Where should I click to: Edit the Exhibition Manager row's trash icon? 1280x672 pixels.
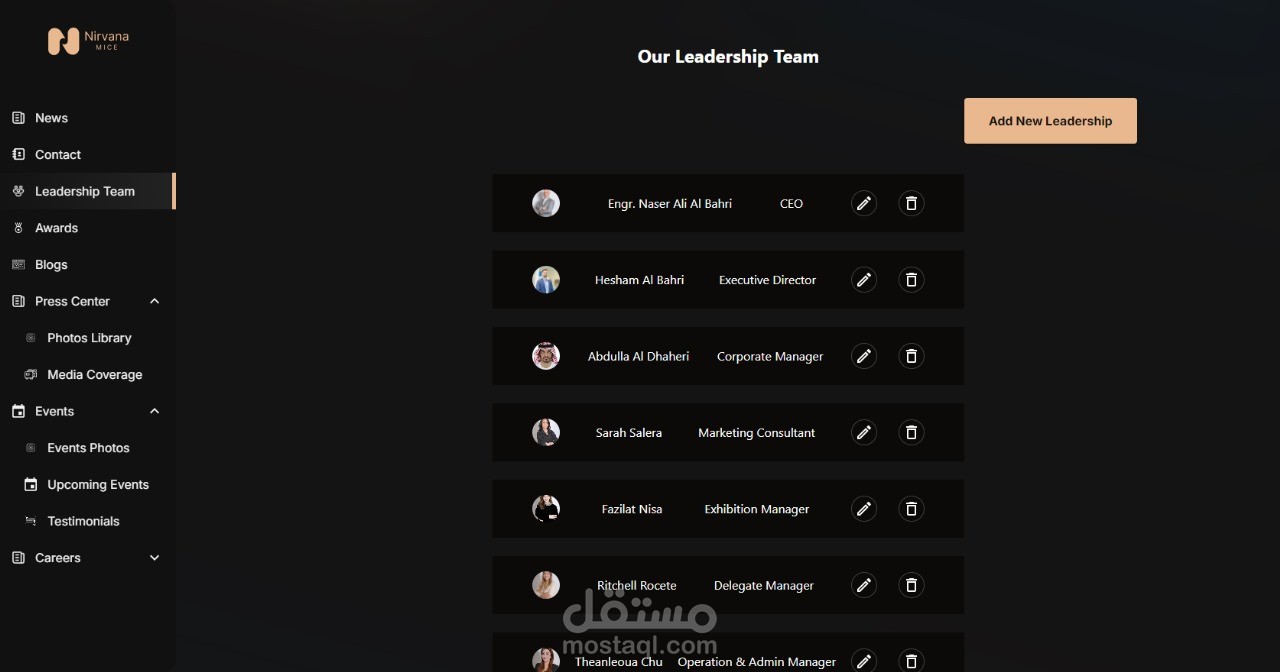(x=911, y=509)
